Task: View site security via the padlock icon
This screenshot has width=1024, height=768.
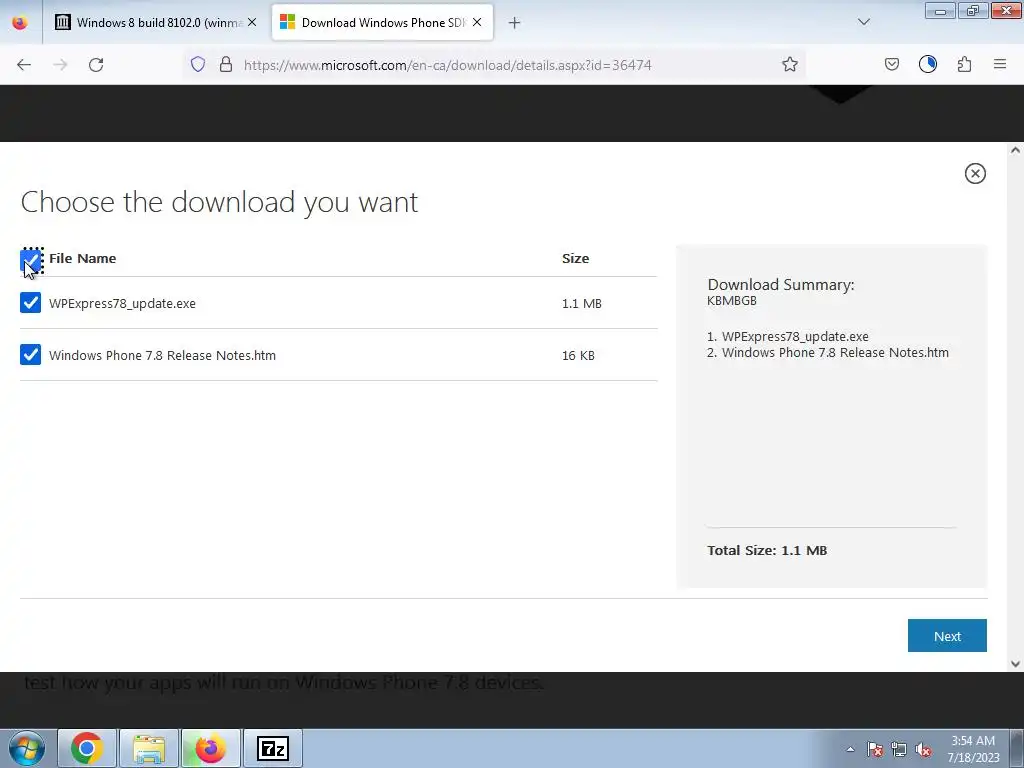Action: click(x=226, y=64)
